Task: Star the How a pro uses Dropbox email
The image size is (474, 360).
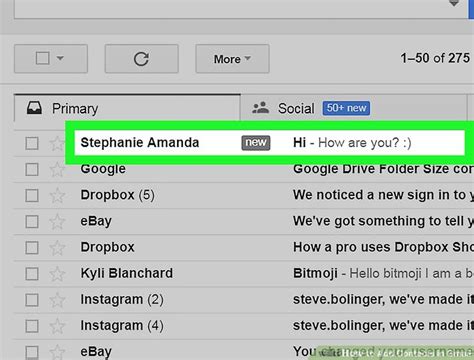Action: point(57,247)
